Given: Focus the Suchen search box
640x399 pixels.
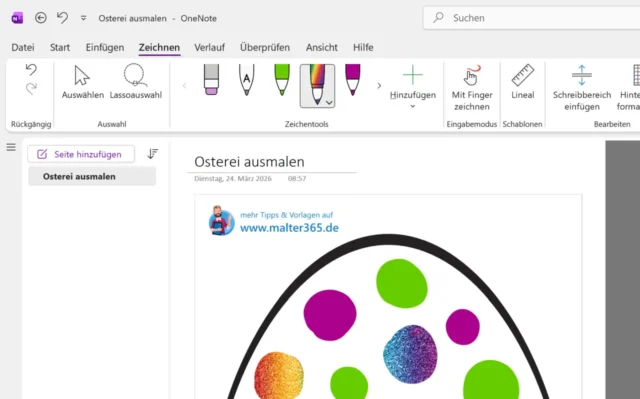Looking at the screenshot, I should tap(531, 18).
